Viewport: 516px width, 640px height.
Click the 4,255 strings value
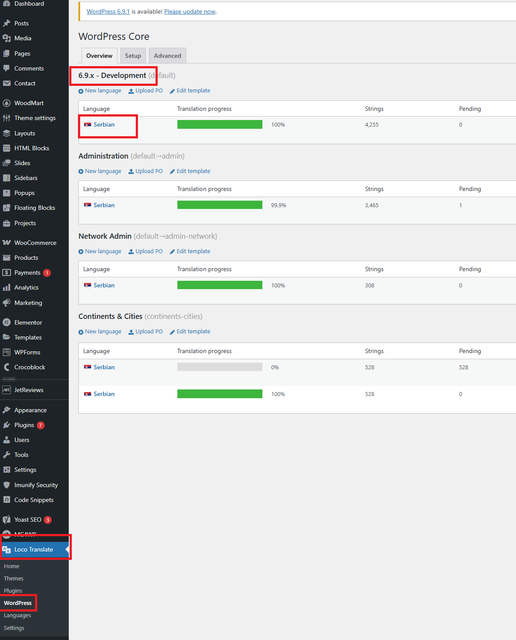tap(371, 125)
